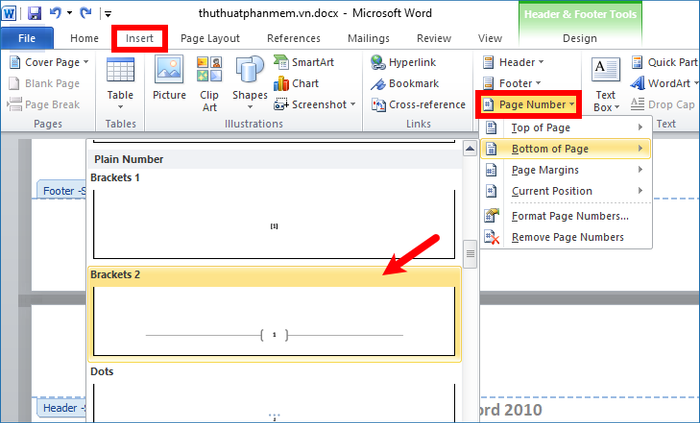Choose Current Position submenu
Viewport: 700px width, 423px height.
(x=565, y=191)
